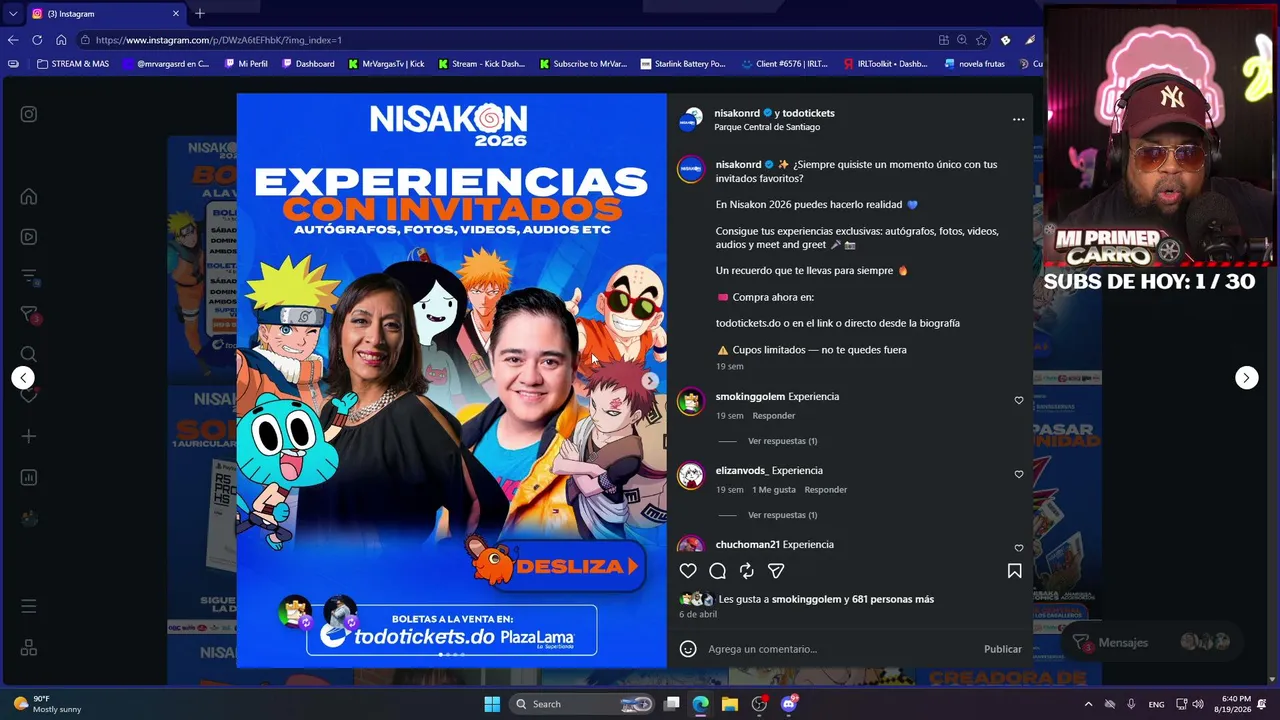
Task: Select the Instagram browser tab
Action: pyautogui.click(x=106, y=14)
